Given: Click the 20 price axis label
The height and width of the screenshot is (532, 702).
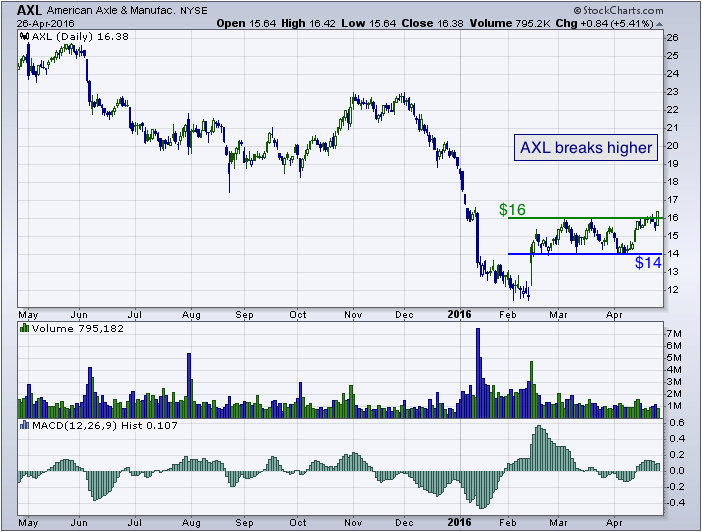Looking at the screenshot, I should [672, 146].
